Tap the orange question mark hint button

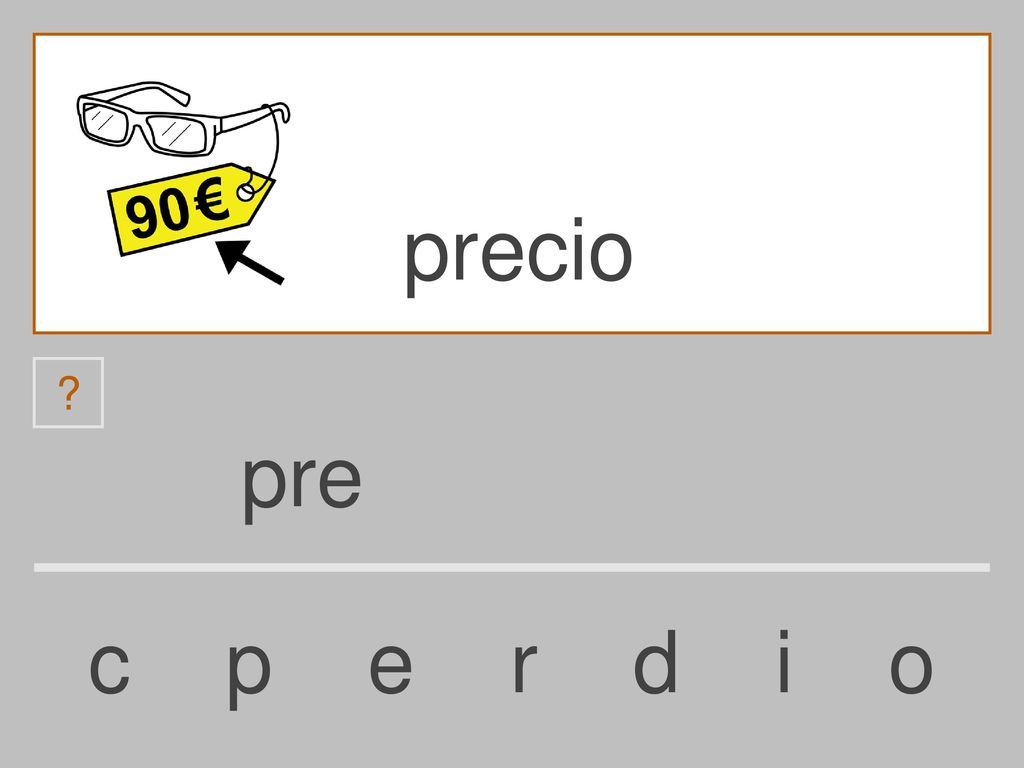click(x=68, y=392)
